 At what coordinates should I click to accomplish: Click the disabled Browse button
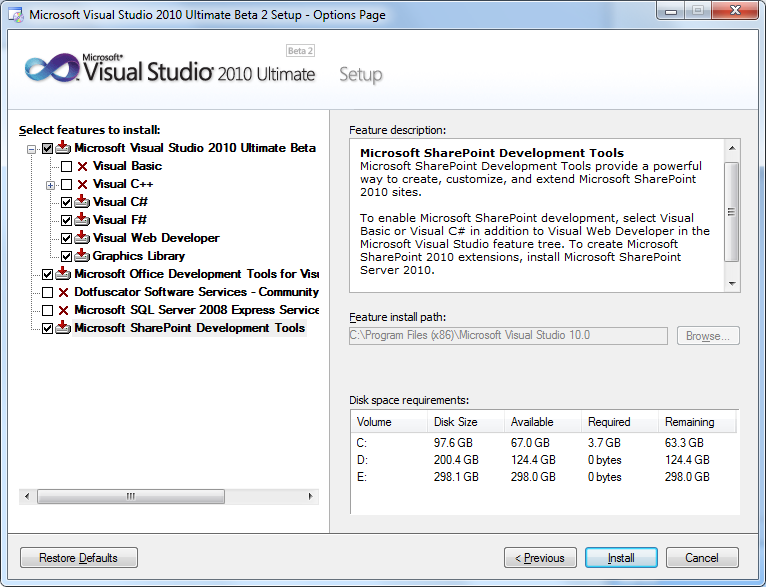point(708,336)
